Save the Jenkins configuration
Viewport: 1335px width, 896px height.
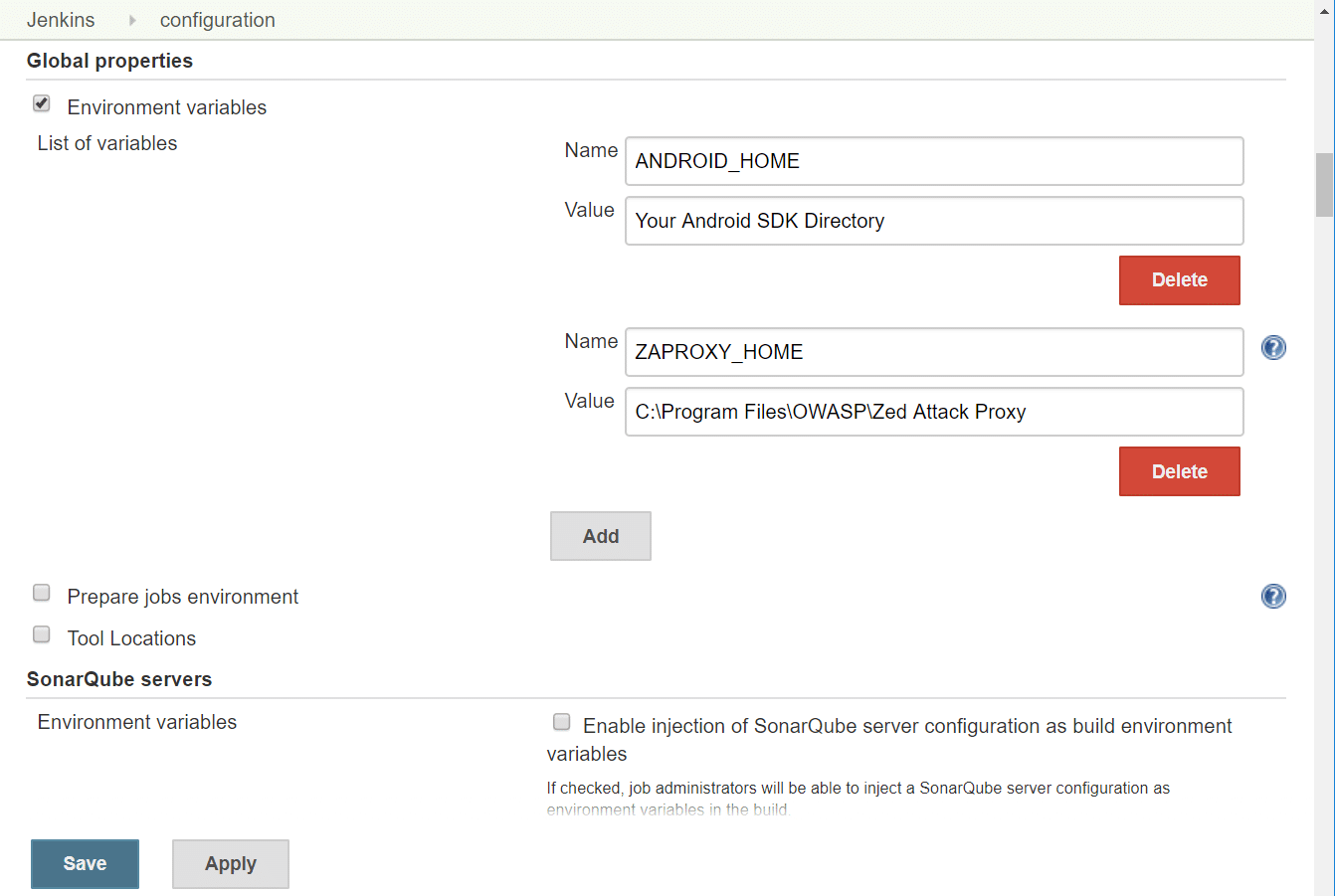pos(85,864)
